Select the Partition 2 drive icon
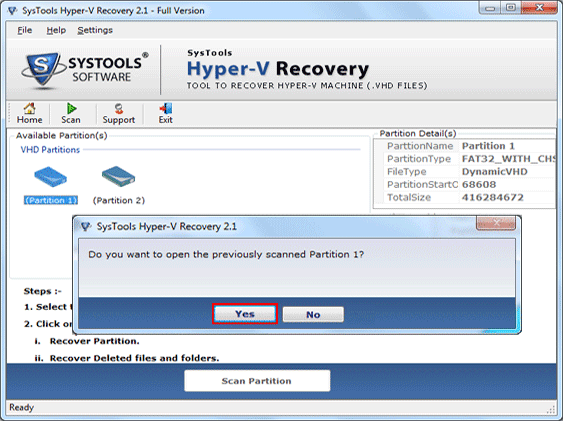Screen dimensions: 563x421 click(118, 176)
